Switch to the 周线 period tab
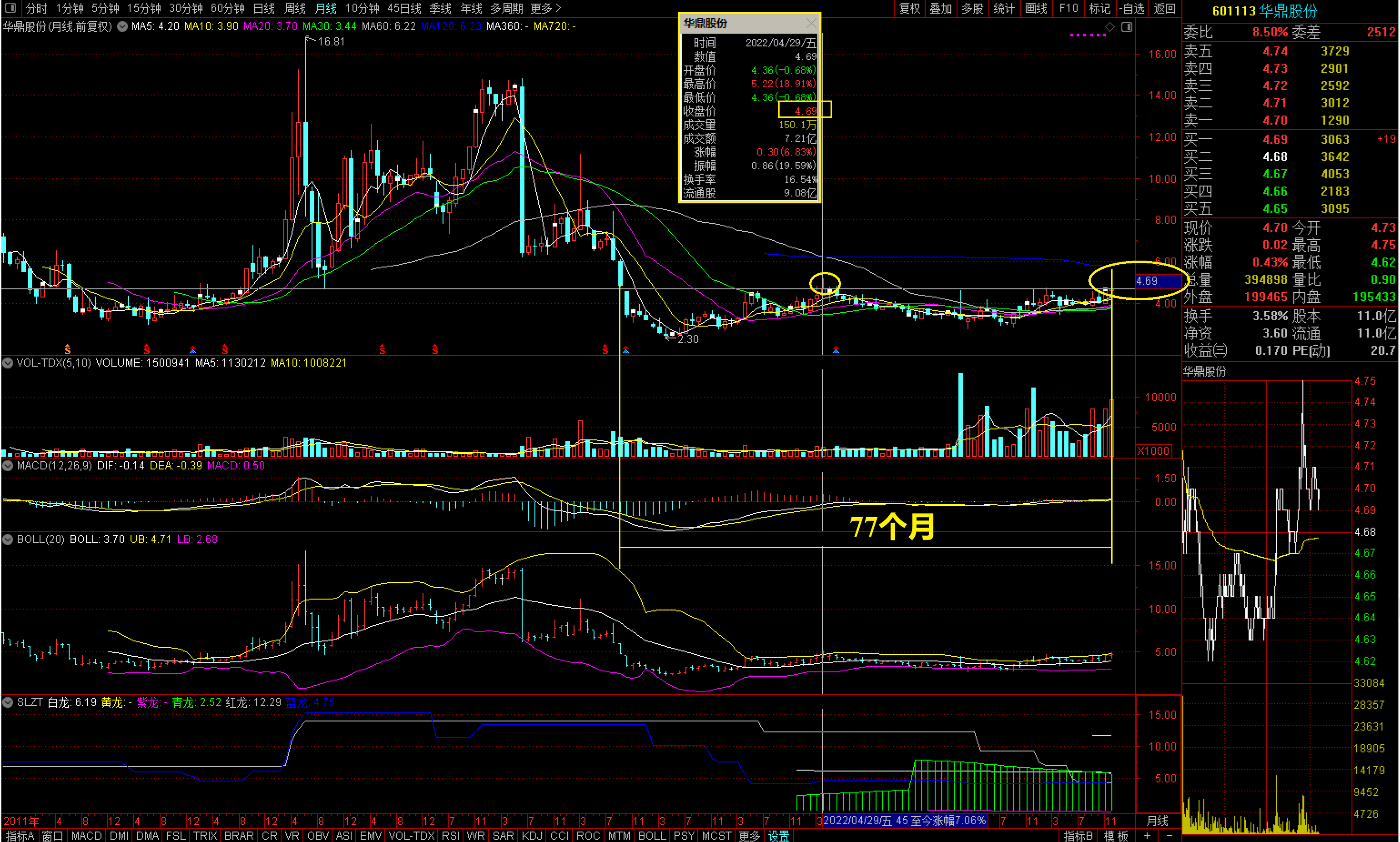The width and height of the screenshot is (1400, 842). coord(294,8)
